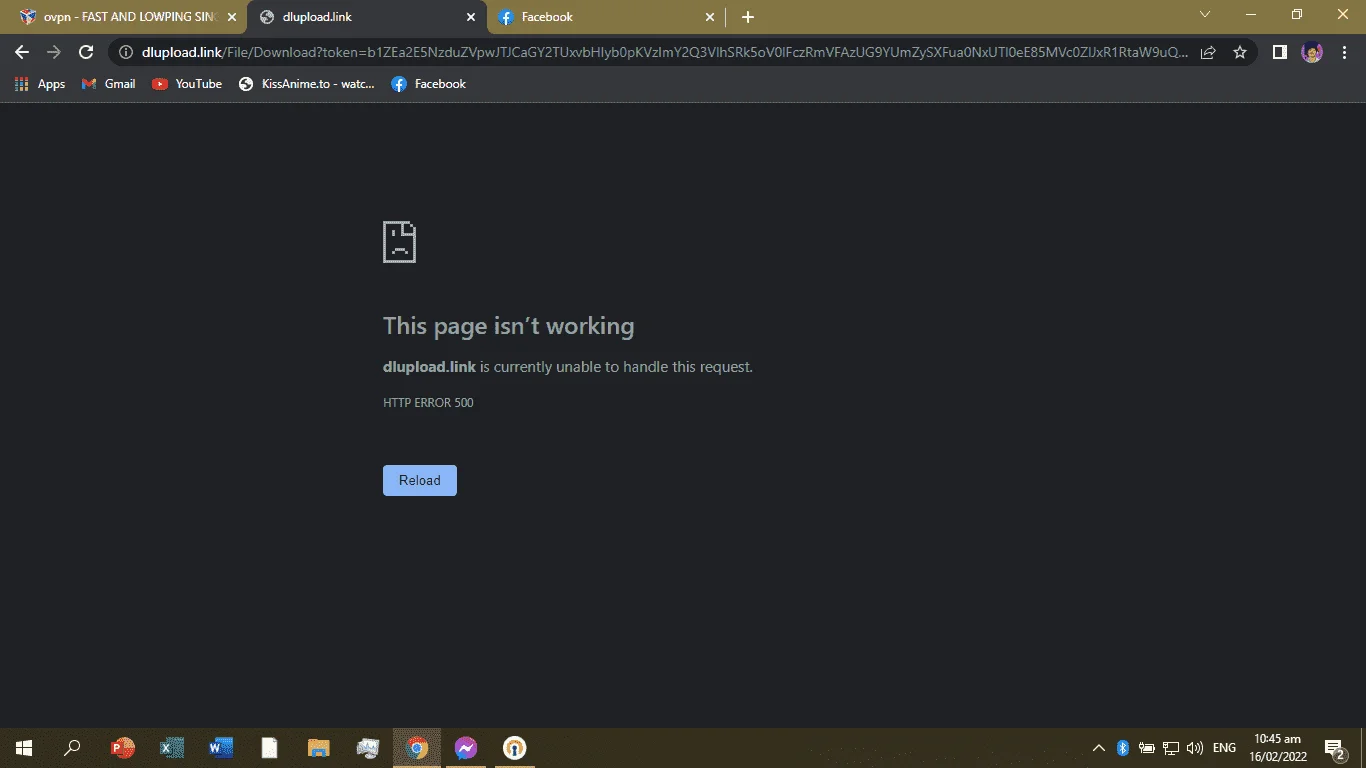Screen dimensions: 1366x768
Task: Click the Chrome taskbar icon
Action: click(x=417, y=748)
